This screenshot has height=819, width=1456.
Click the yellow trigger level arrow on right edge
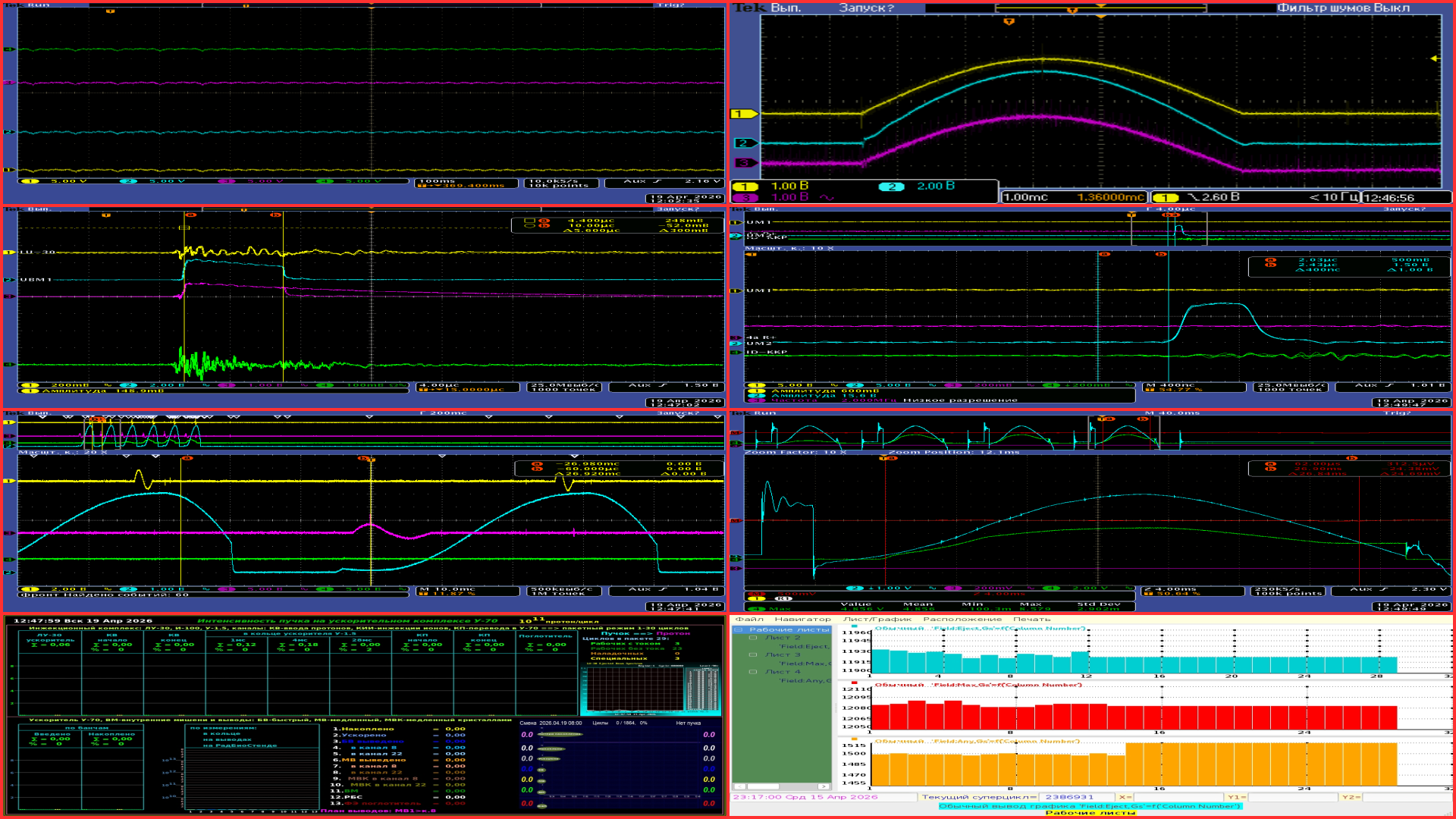point(1434,58)
